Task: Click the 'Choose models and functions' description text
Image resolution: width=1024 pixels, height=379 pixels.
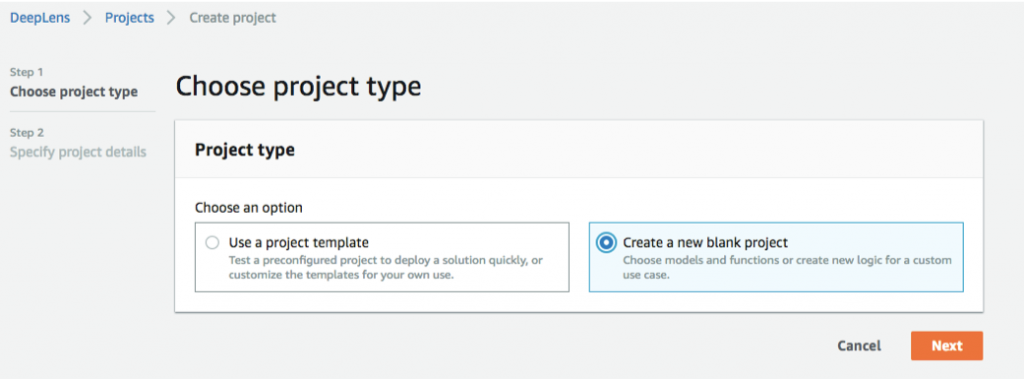Action: [787, 267]
